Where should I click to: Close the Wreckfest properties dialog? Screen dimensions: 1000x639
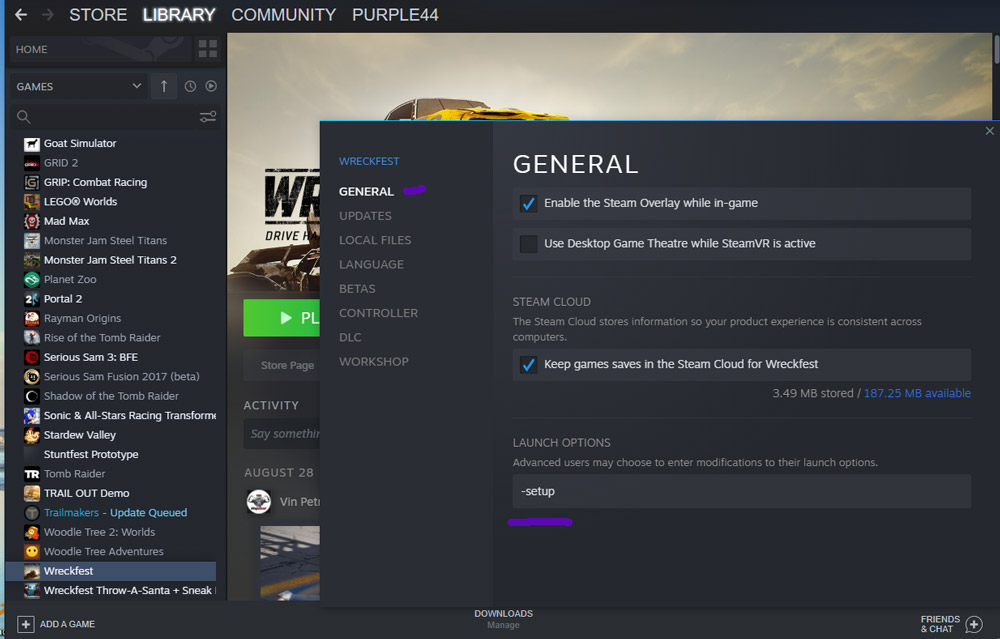(989, 131)
